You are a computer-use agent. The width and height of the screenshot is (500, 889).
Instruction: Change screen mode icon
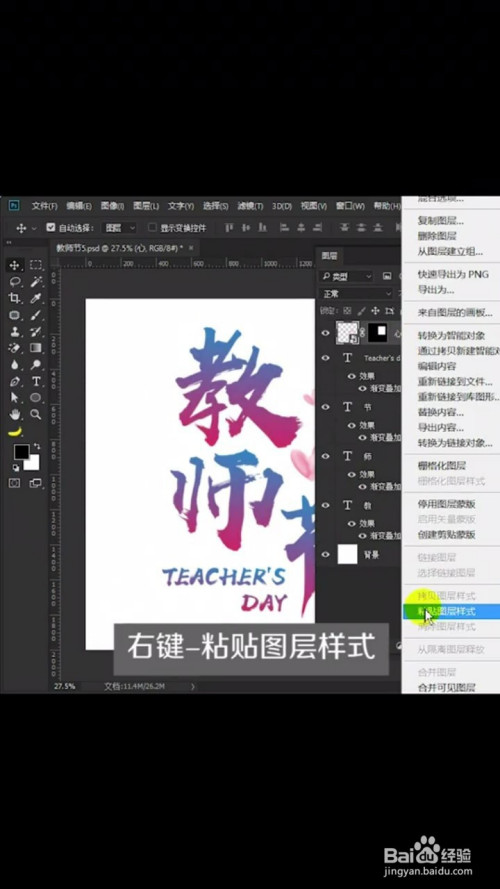point(35,483)
